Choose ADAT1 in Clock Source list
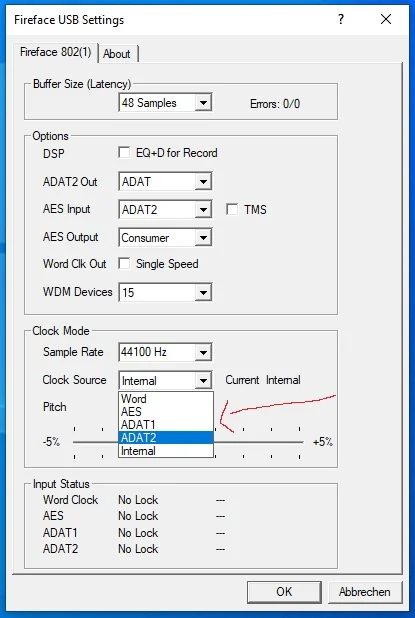This screenshot has width=415, height=618. (x=166, y=424)
